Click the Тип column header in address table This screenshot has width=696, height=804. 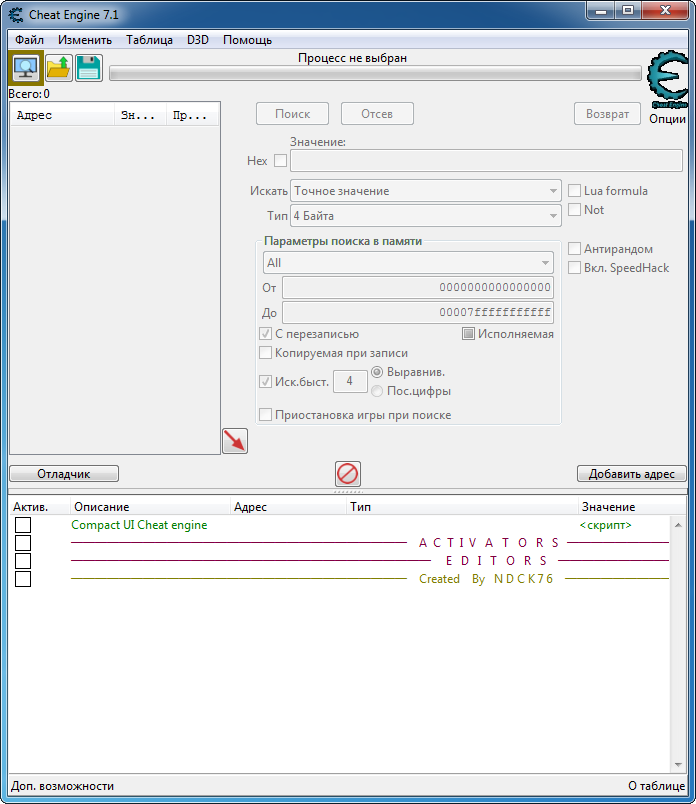pos(462,507)
